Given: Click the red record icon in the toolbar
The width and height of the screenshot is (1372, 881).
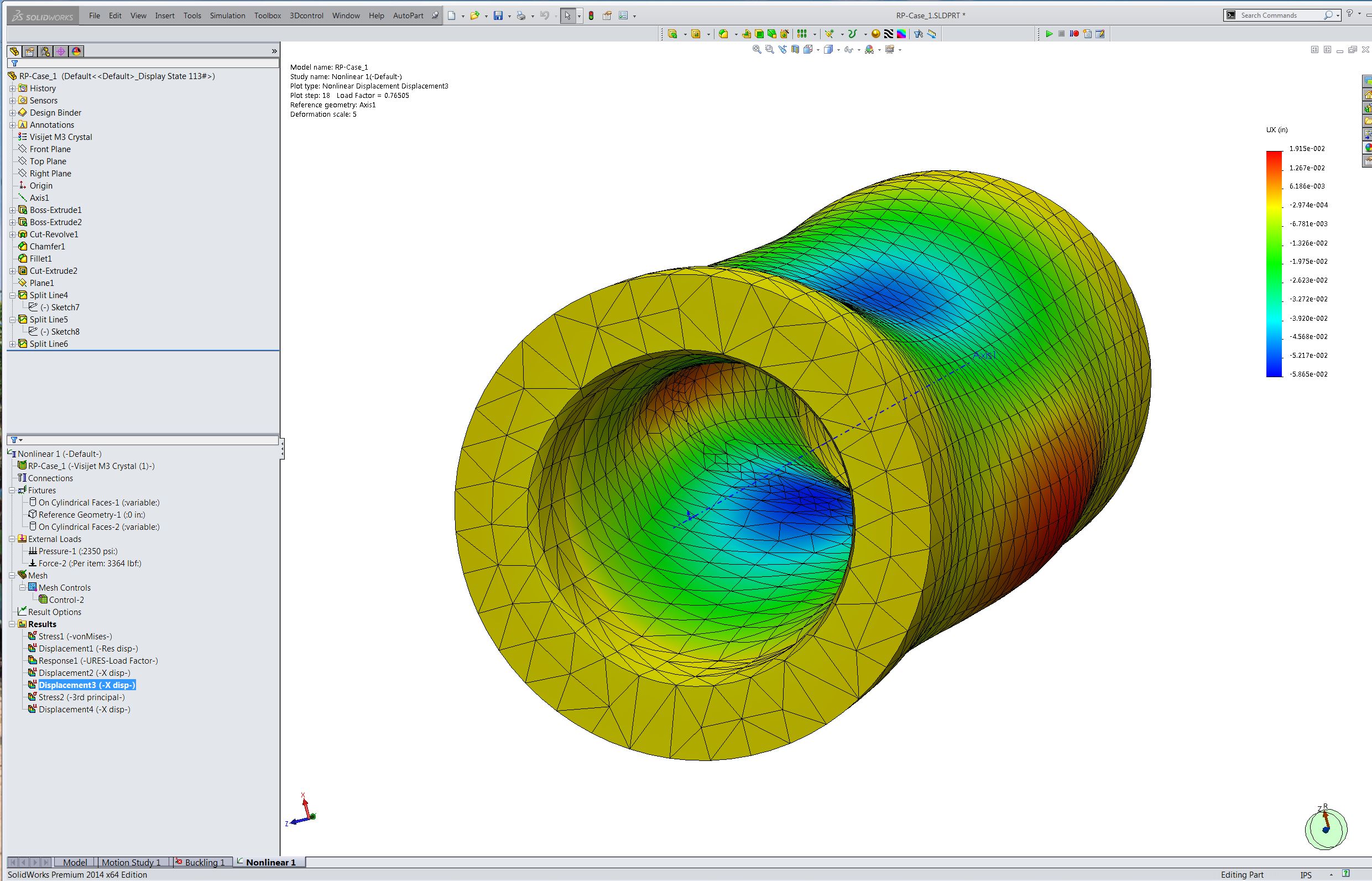Looking at the screenshot, I should point(1074,34).
